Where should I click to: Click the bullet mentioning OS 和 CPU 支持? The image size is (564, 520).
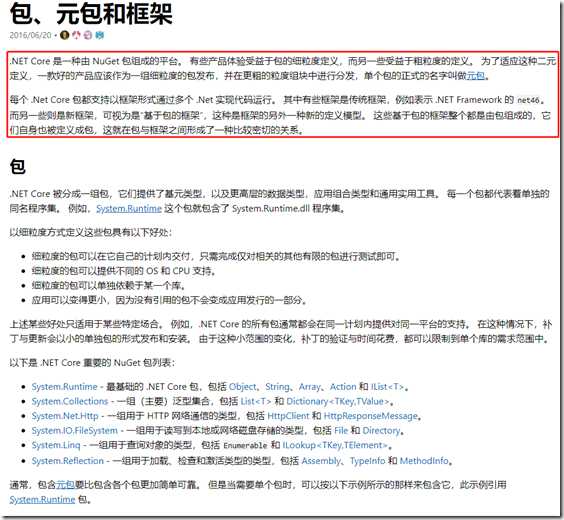123,271
